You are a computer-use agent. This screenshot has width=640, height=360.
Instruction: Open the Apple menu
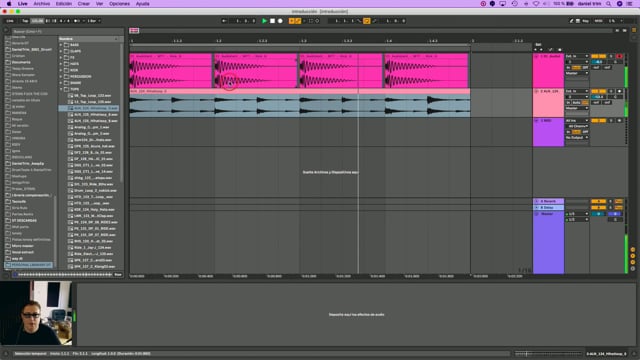tap(9, 4)
